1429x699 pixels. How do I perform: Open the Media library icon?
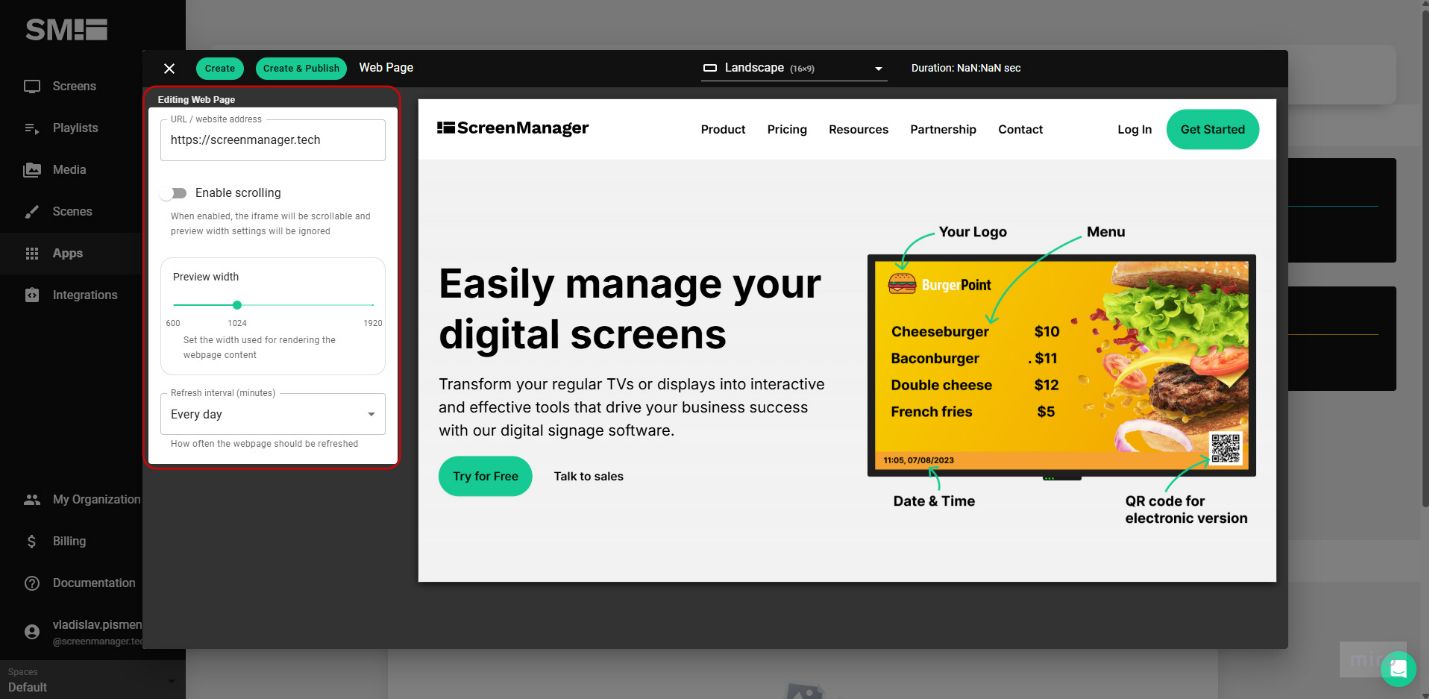[33, 170]
